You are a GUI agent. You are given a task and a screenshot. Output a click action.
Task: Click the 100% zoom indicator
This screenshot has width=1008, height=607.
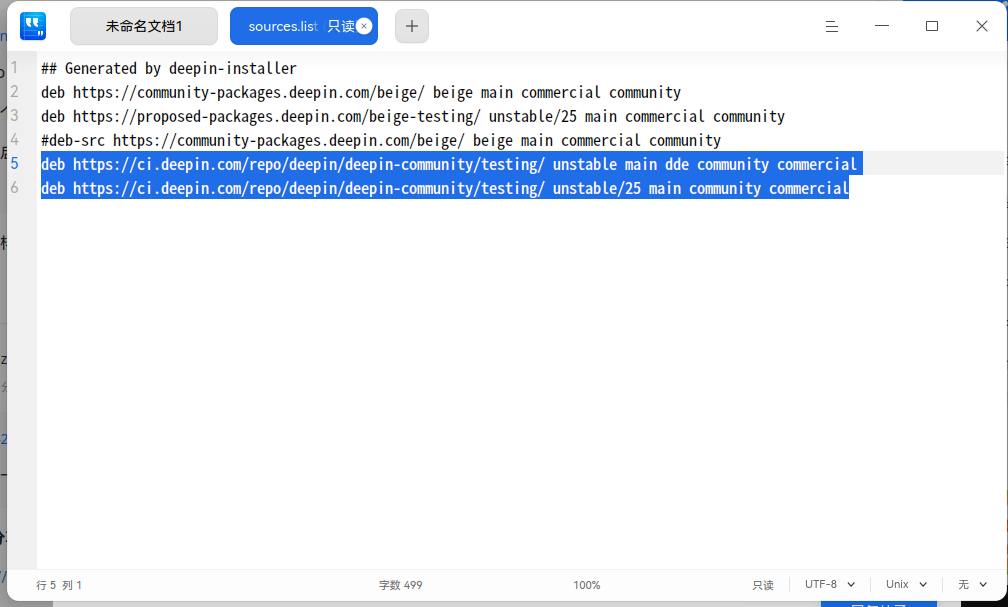[x=587, y=585]
